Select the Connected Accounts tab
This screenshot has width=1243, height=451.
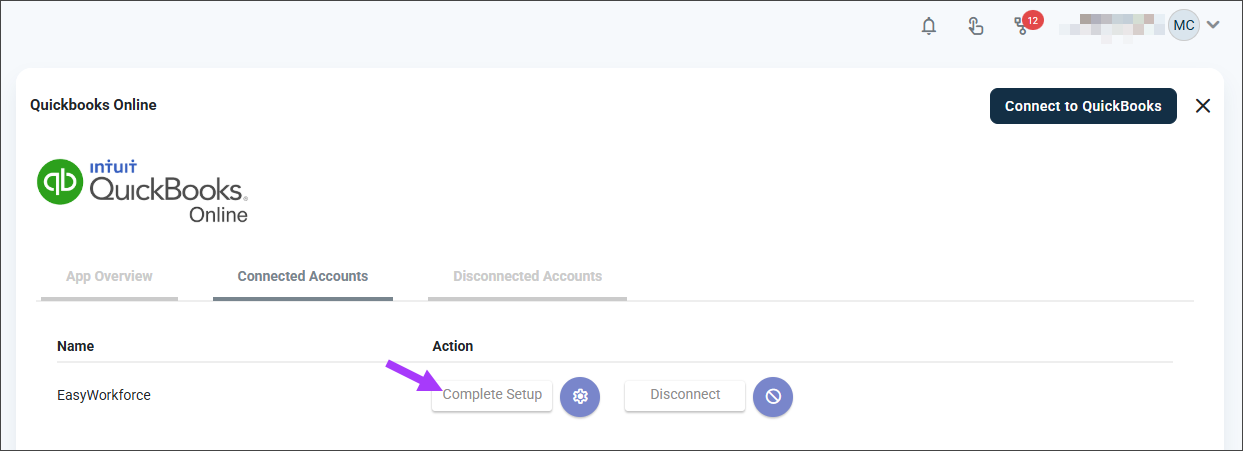[x=303, y=277]
